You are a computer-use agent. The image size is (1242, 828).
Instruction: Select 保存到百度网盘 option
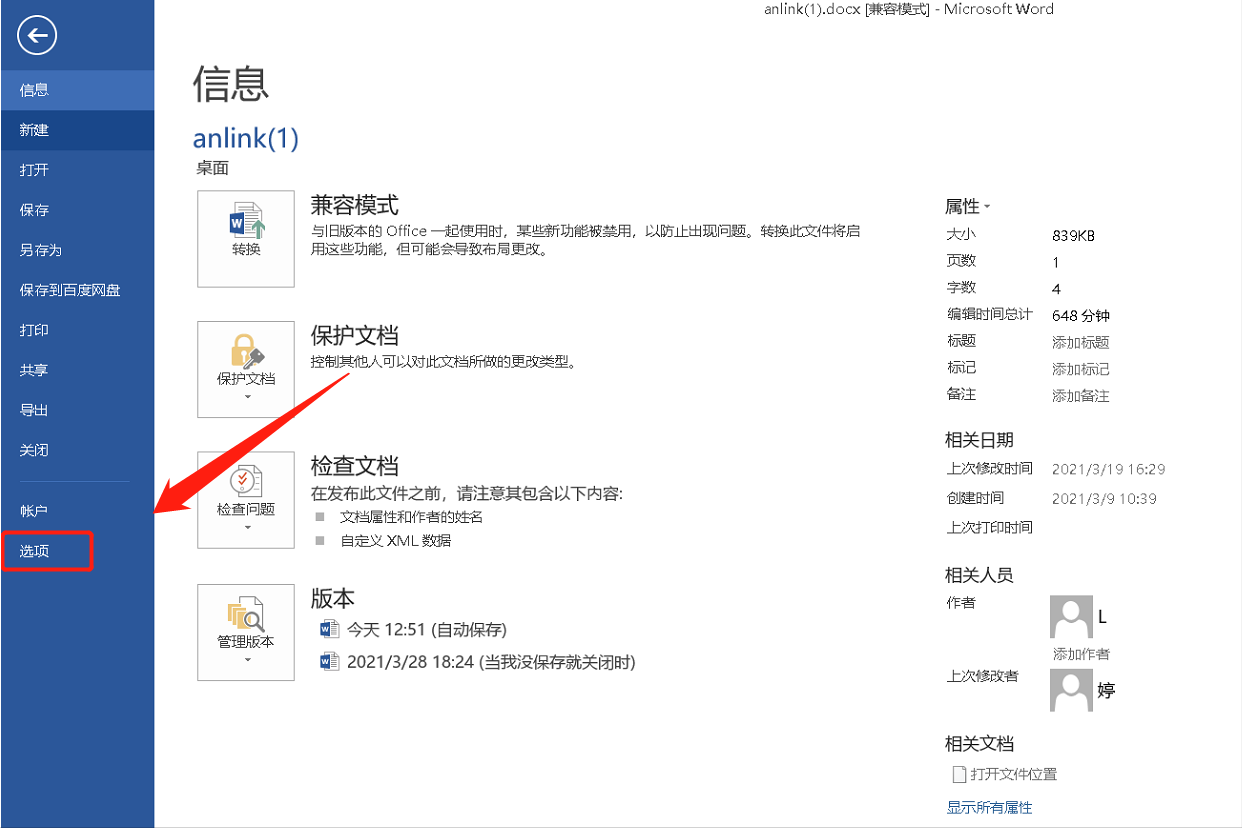click(x=77, y=290)
